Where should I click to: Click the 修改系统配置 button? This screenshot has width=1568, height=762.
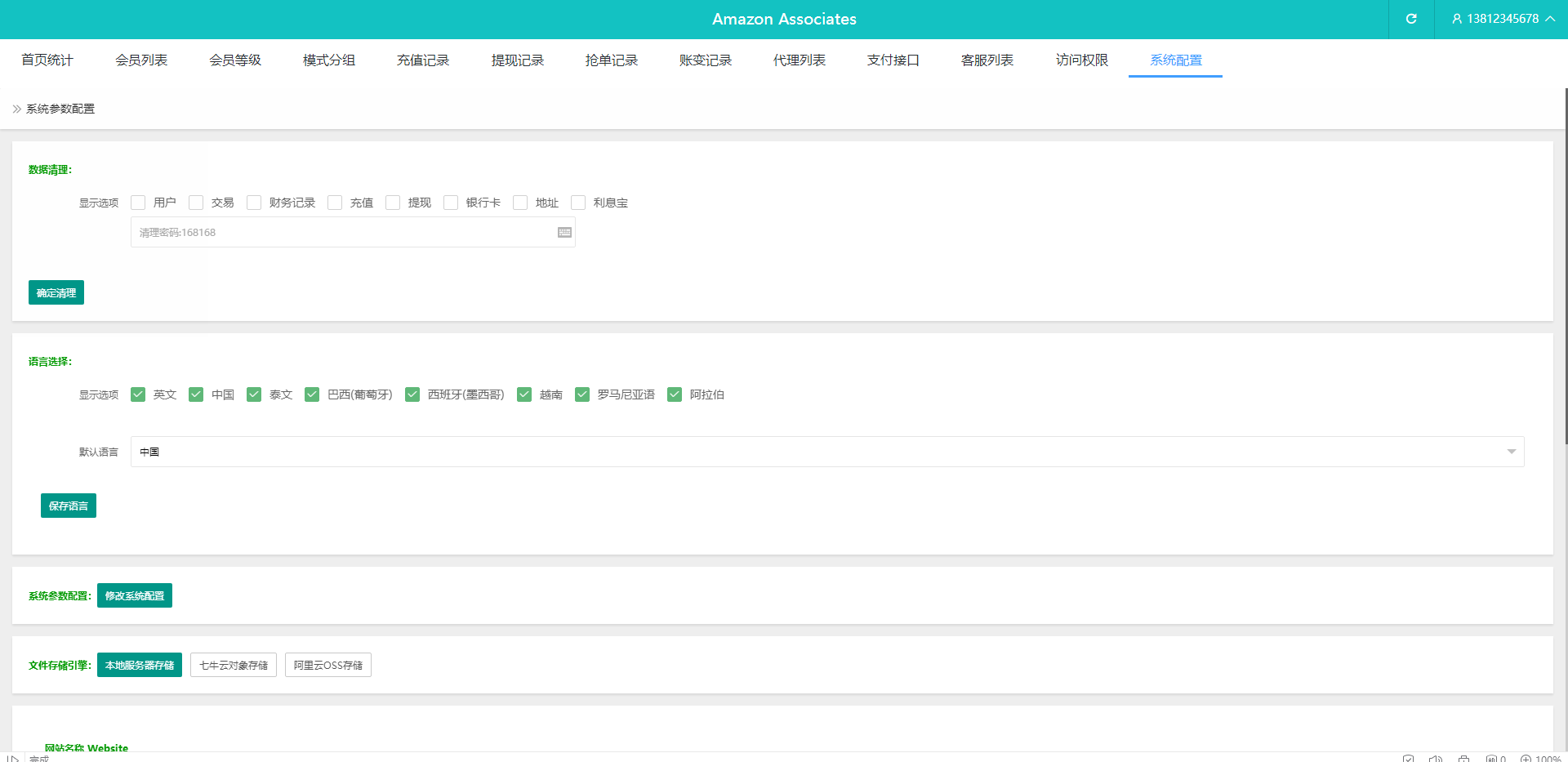point(135,595)
